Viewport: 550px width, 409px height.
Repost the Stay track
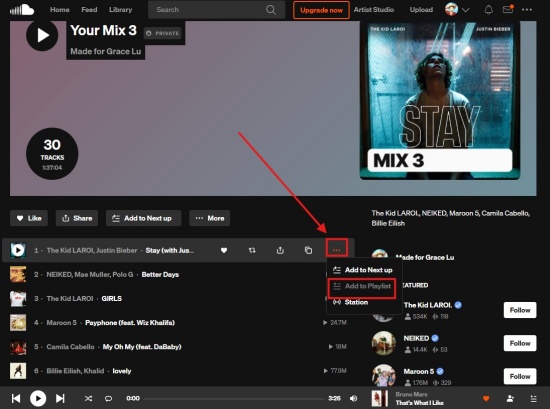(x=252, y=250)
